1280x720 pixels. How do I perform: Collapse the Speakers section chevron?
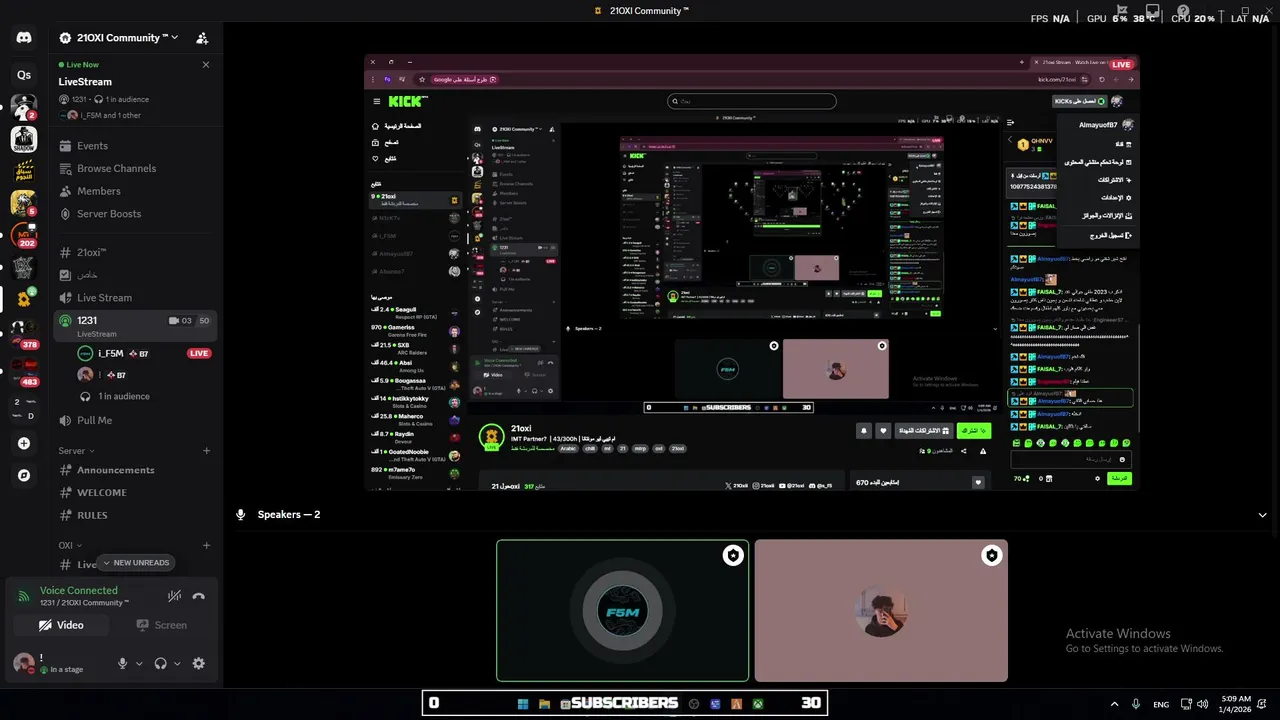1262,515
